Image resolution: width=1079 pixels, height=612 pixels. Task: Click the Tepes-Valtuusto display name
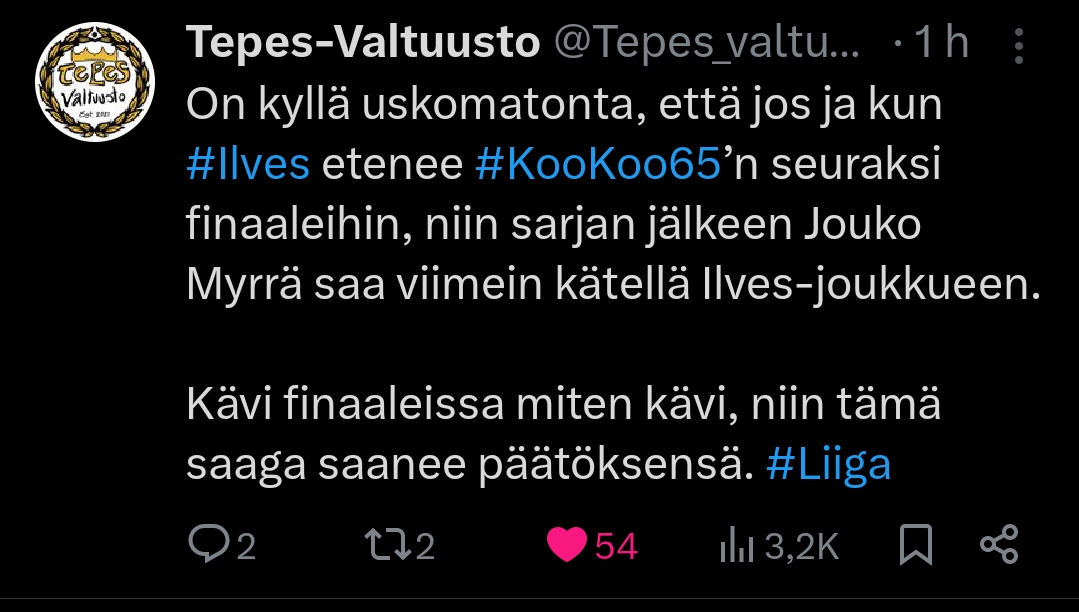pos(364,43)
